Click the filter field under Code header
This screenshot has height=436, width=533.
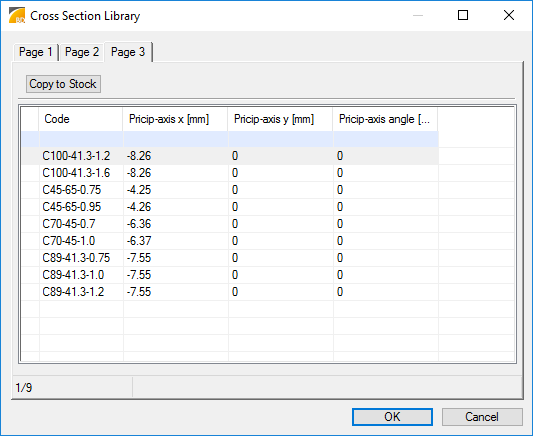pos(81,139)
